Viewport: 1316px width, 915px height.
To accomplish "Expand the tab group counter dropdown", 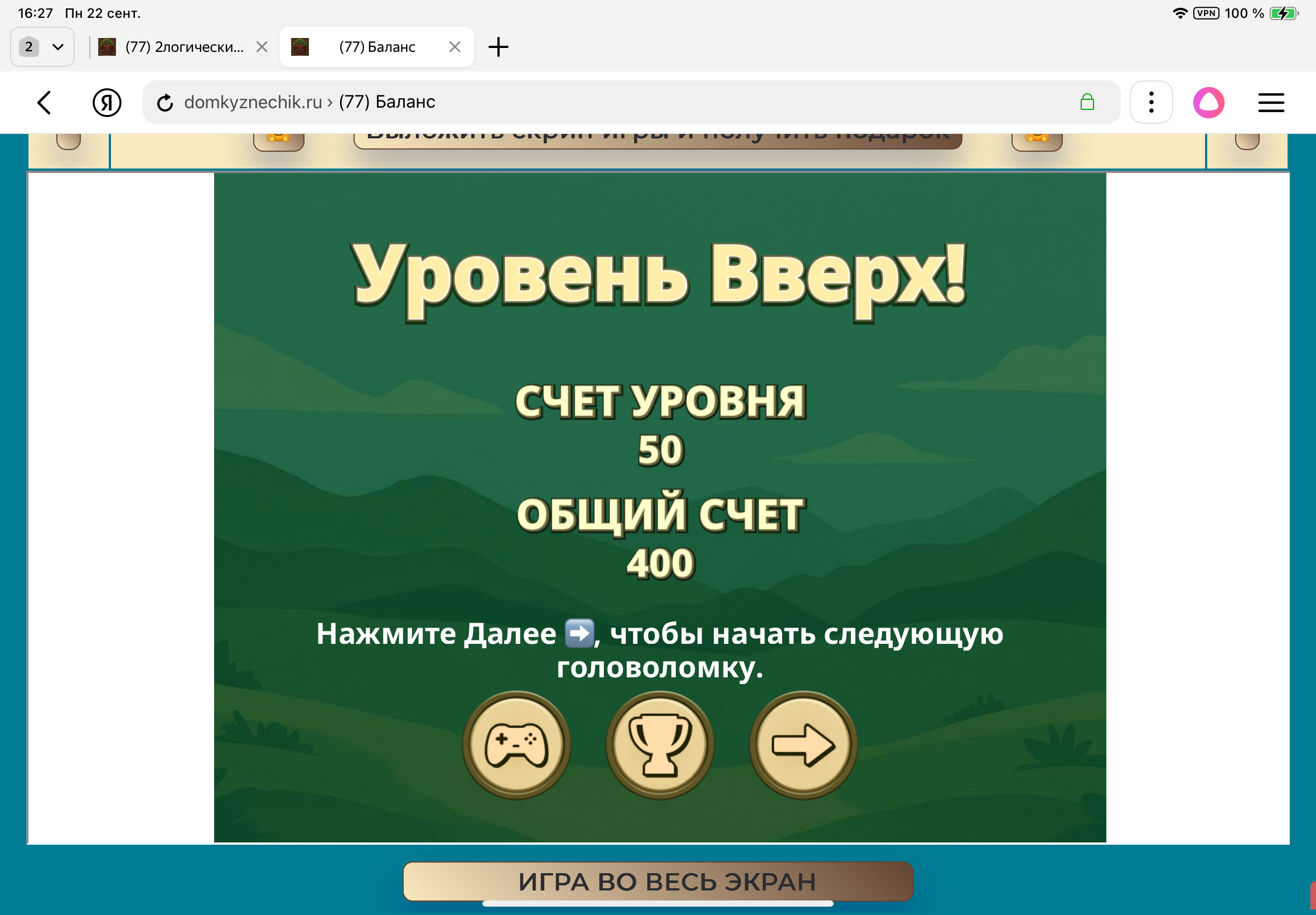I will (42, 47).
